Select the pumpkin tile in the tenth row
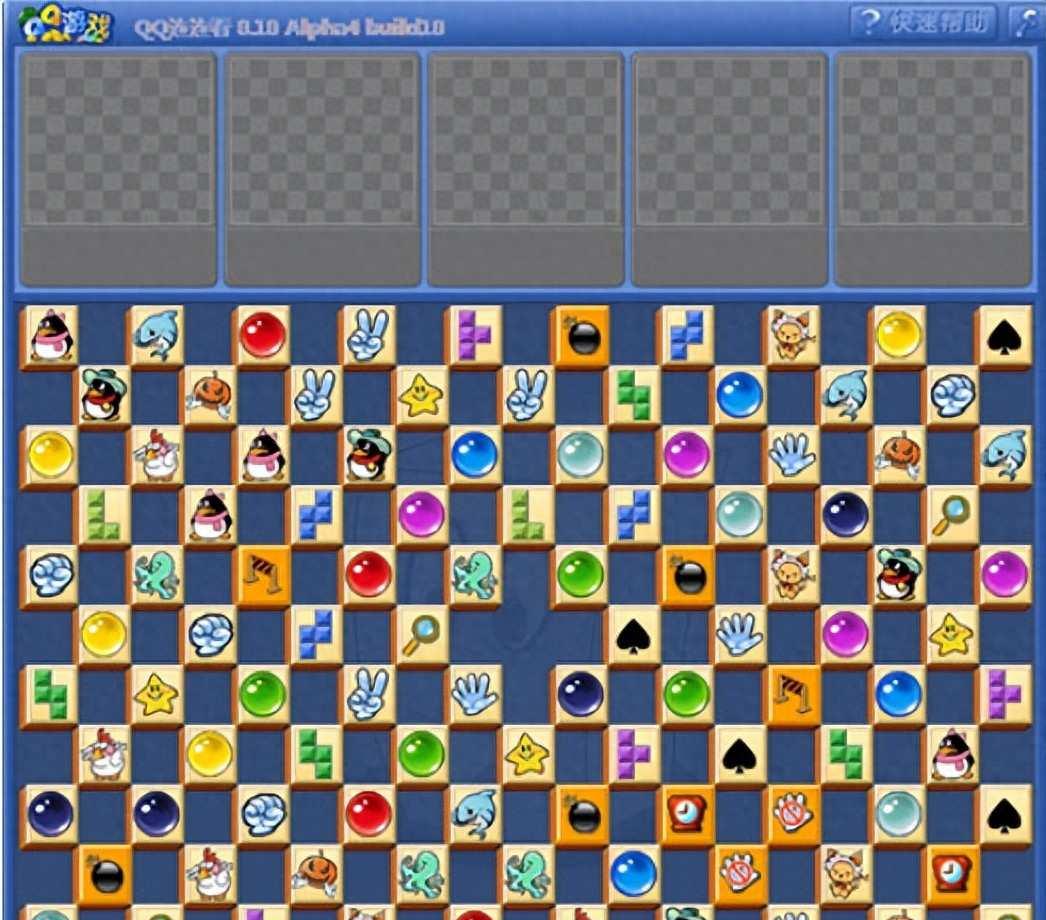The image size is (1046, 920). [x=316, y=875]
